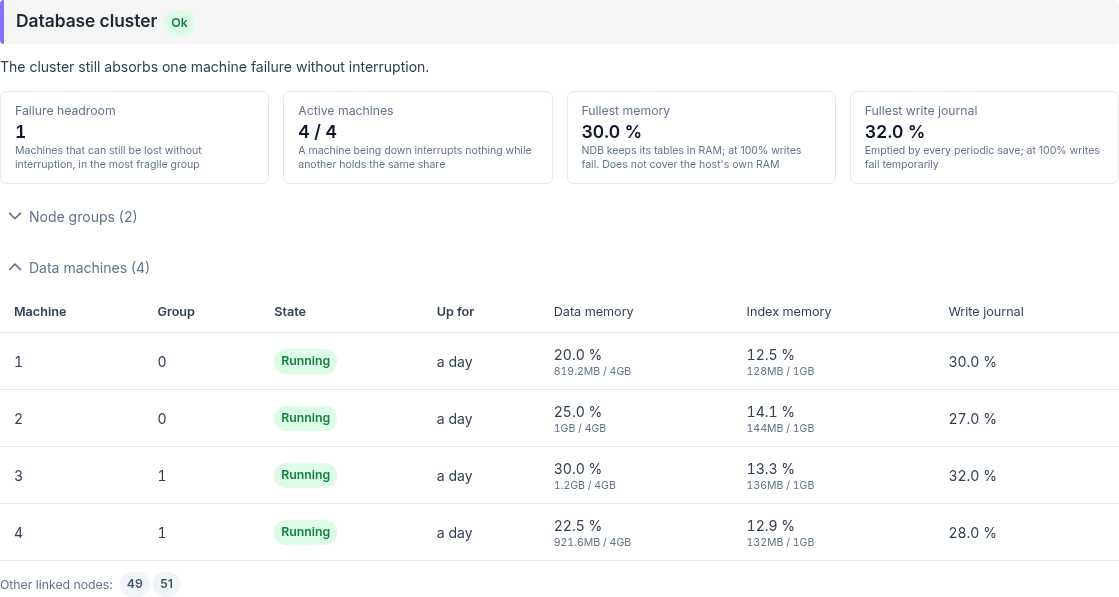Viewport: 1119px width, 597px height.
Task: Click Running badge for machine 1
Action: 305,361
